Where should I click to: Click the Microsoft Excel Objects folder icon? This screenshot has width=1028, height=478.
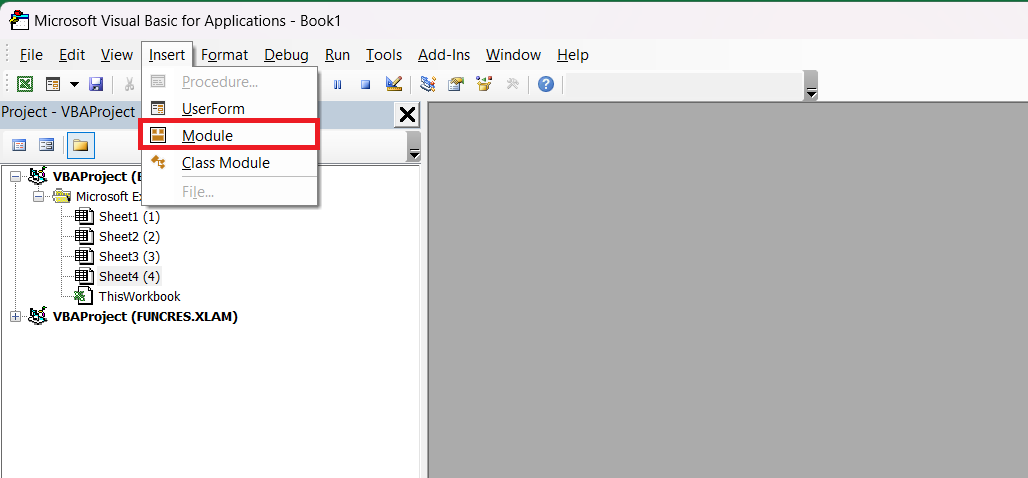coord(62,196)
